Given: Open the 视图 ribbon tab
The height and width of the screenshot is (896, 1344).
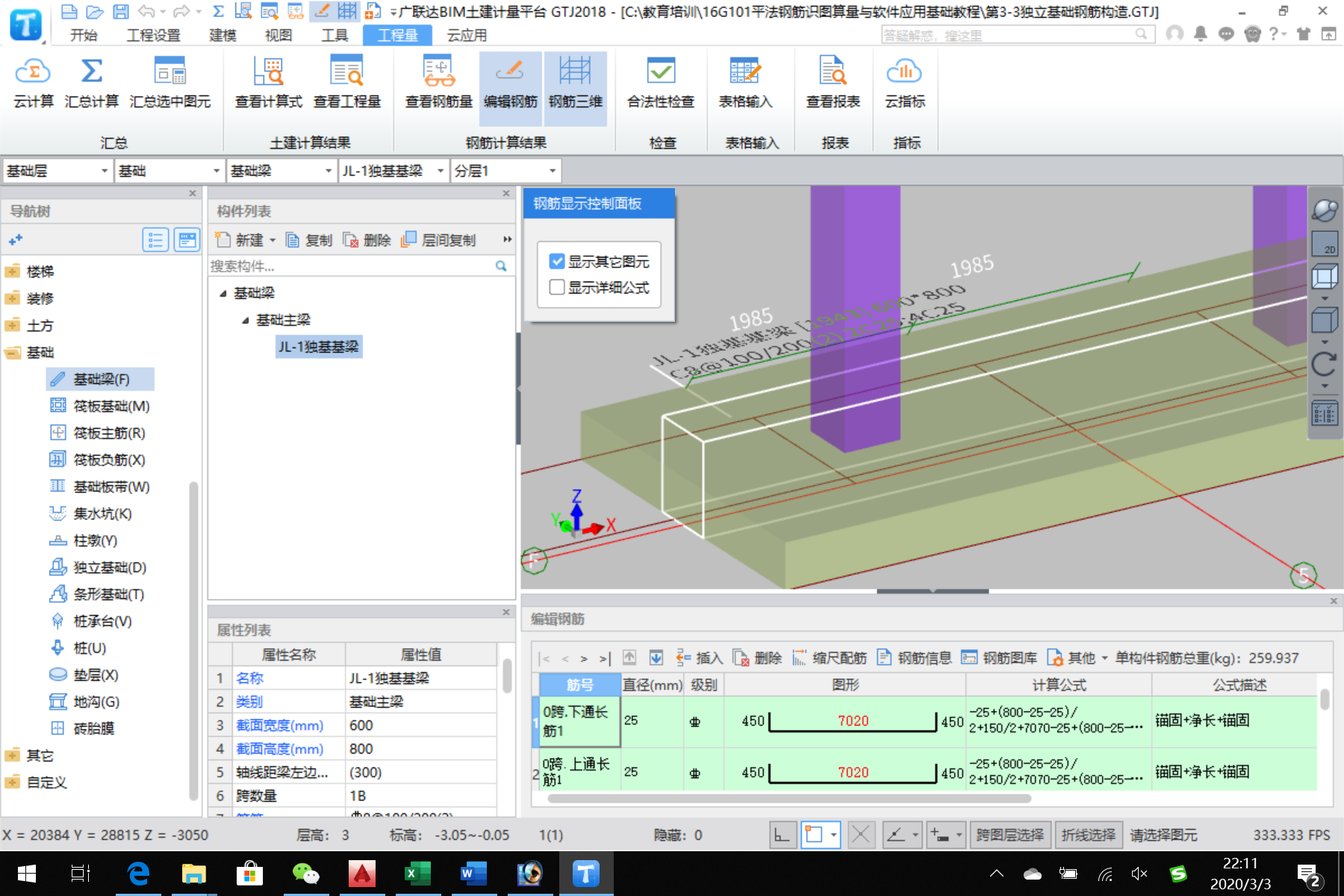Looking at the screenshot, I should click(x=279, y=35).
